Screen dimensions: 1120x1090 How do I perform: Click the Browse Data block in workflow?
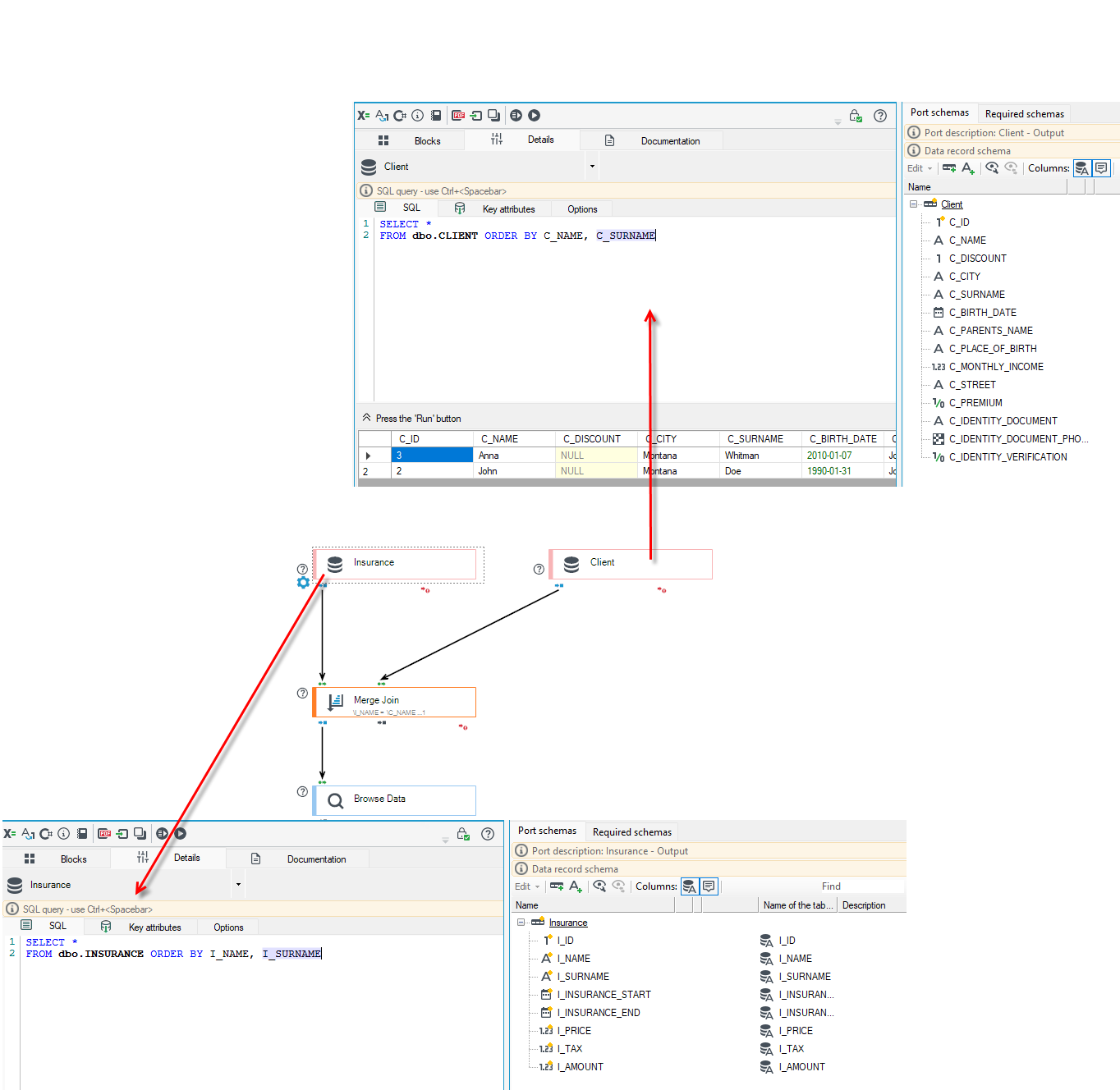394,800
